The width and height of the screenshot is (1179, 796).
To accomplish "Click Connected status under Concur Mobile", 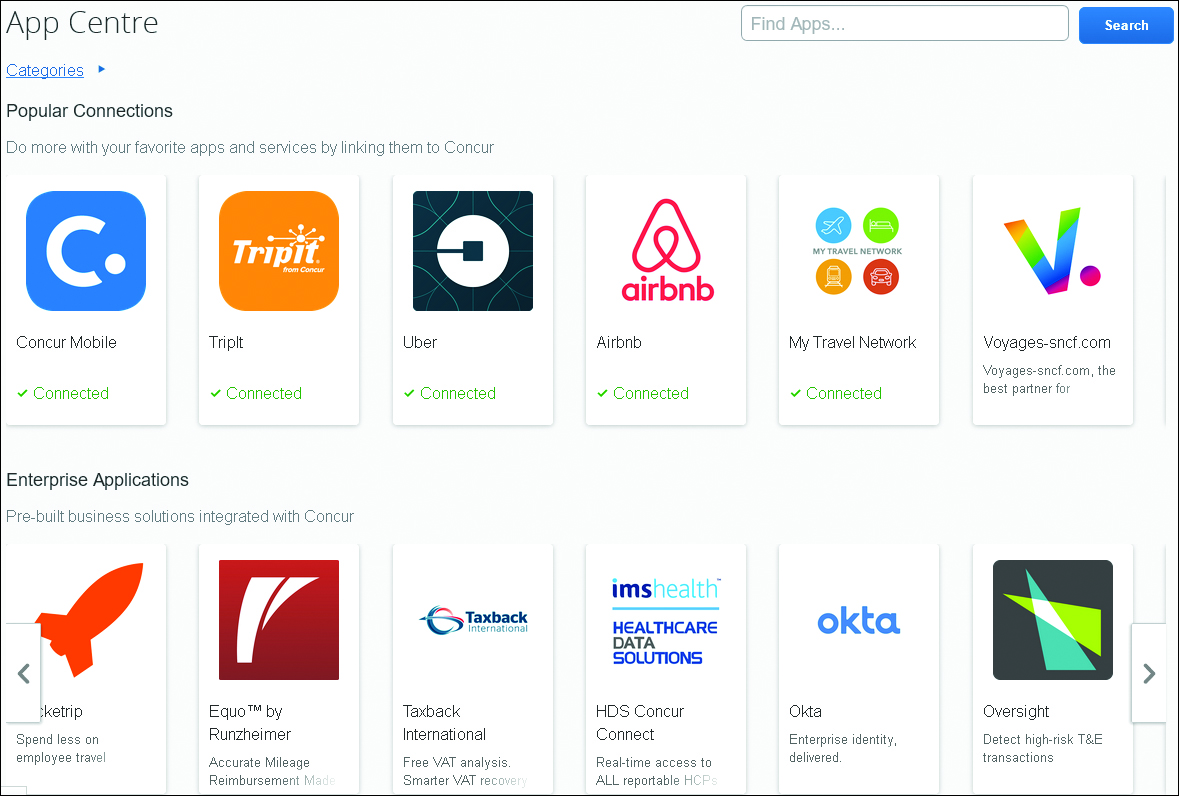I will point(63,393).
